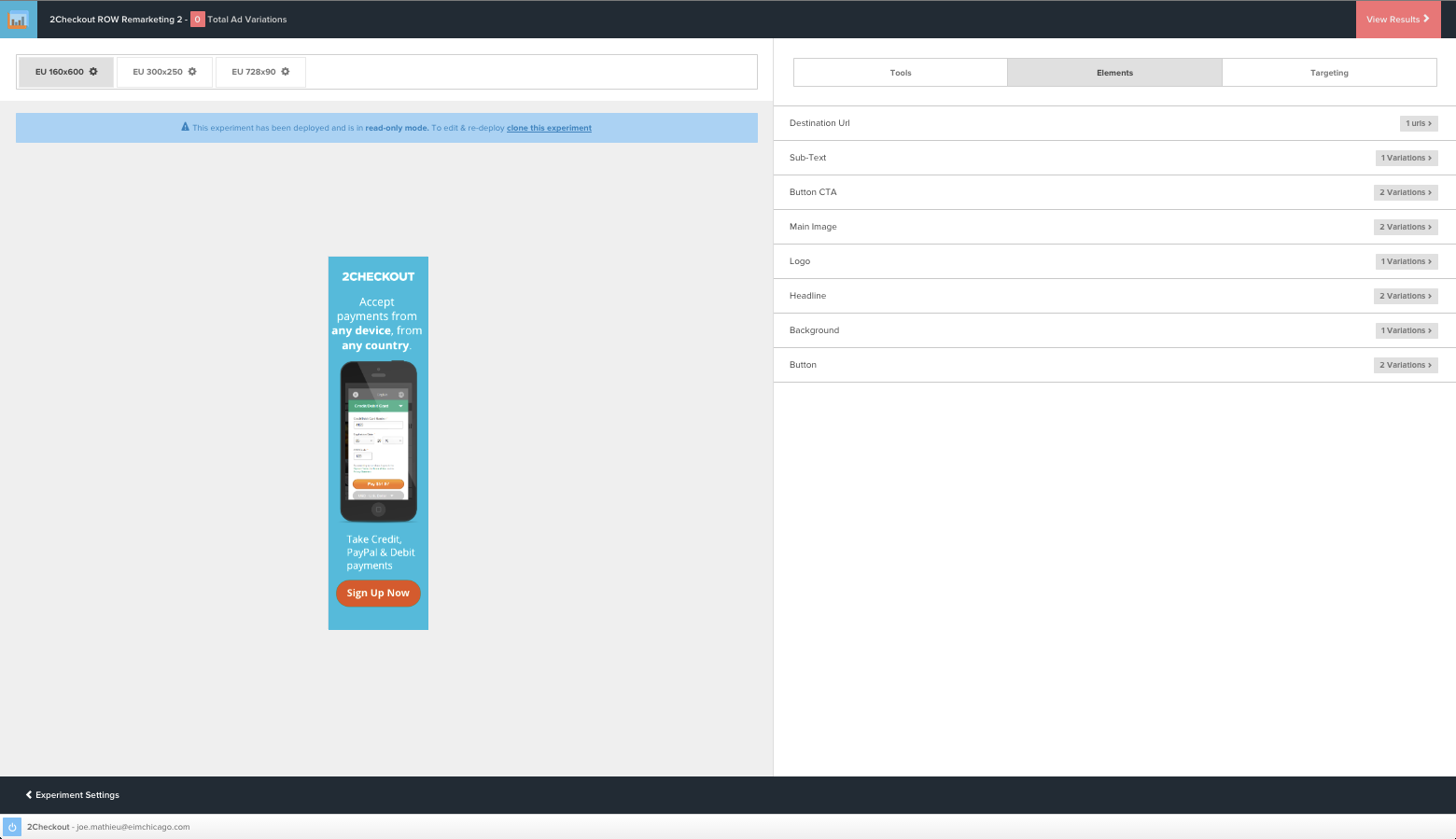Switch to the Elements tab
The image size is (1456, 839).
click(x=1114, y=73)
